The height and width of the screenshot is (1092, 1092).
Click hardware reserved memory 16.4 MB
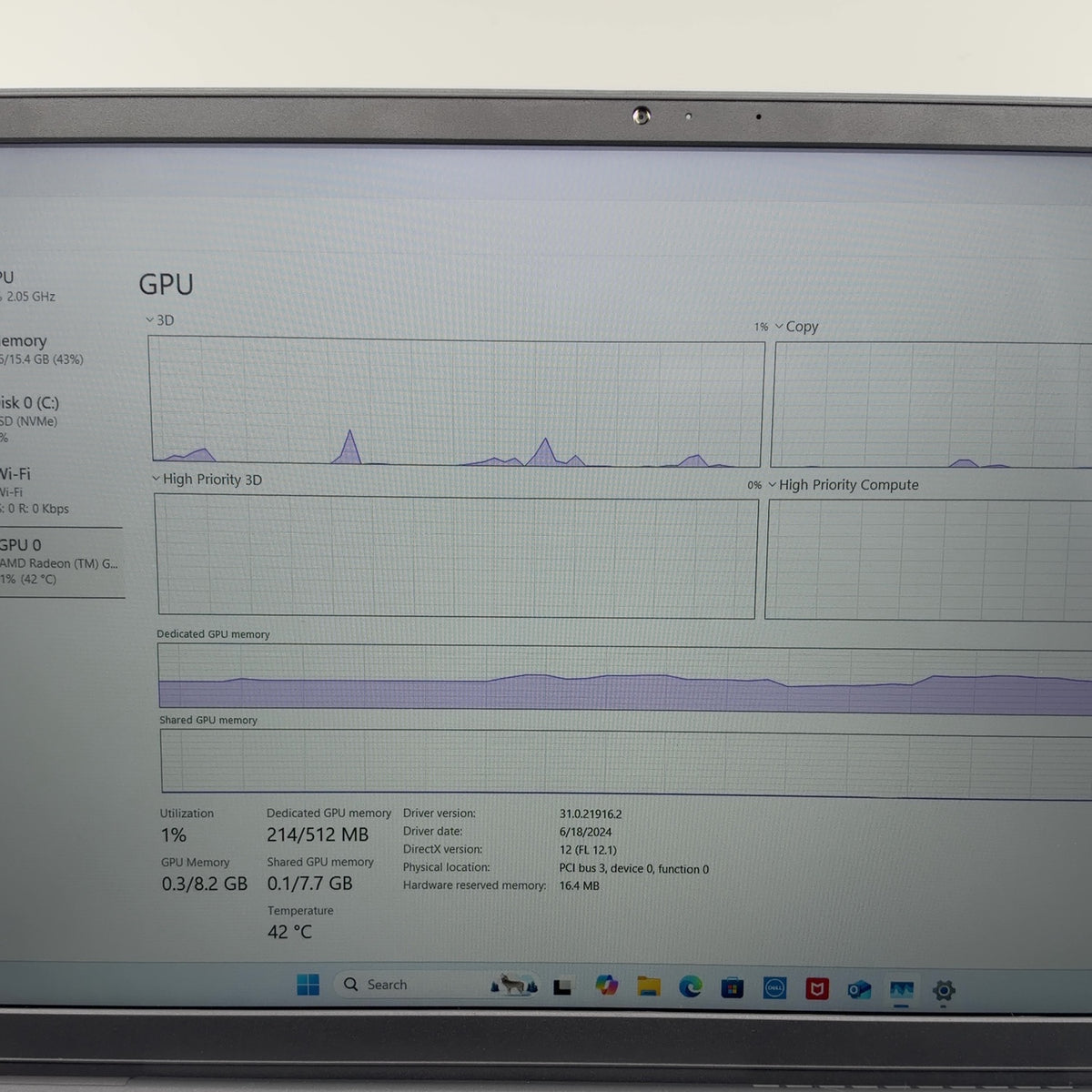coord(580,885)
